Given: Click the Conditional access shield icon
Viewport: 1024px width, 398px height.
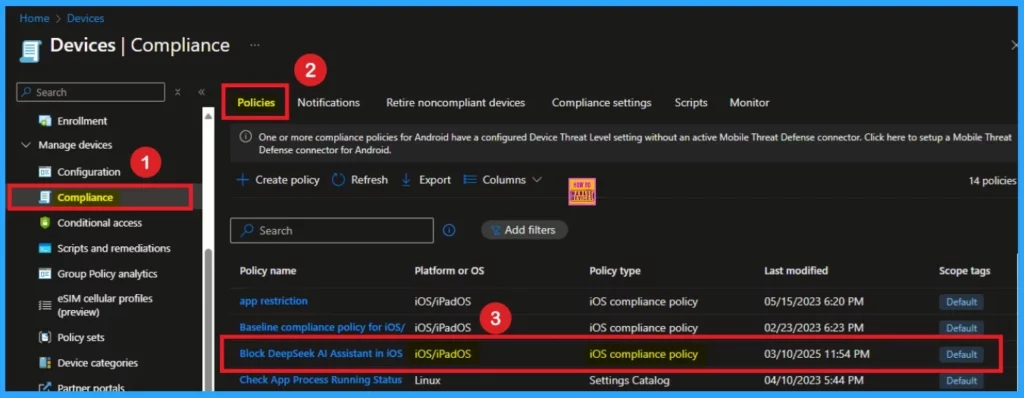Looking at the screenshot, I should click(44, 223).
